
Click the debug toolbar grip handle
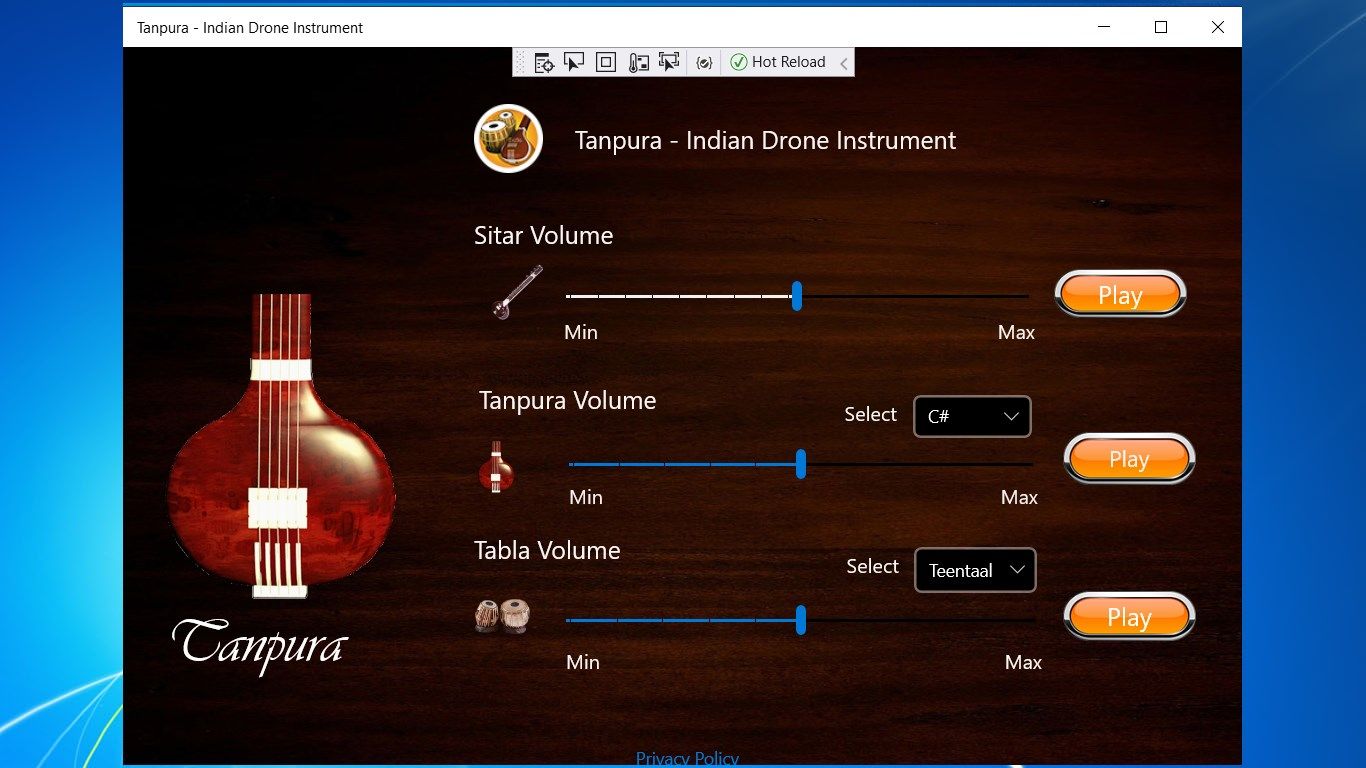(x=520, y=62)
